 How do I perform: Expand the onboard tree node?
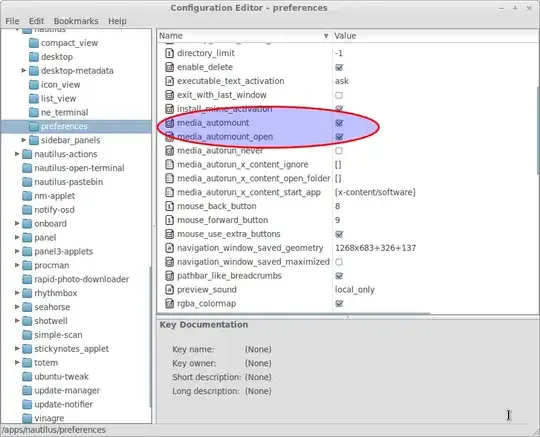tap(17, 223)
